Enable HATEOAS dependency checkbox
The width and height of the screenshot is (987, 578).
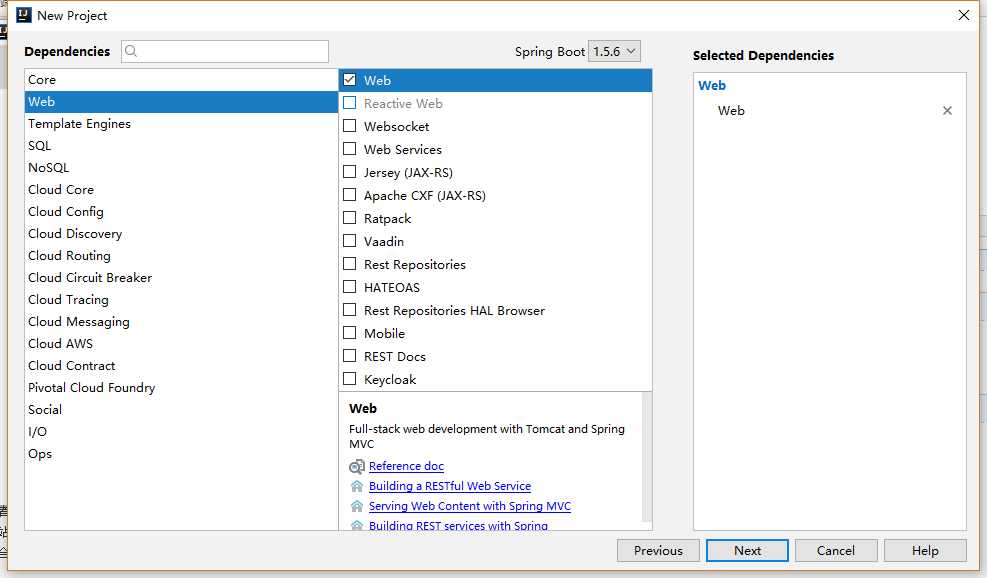(x=349, y=287)
